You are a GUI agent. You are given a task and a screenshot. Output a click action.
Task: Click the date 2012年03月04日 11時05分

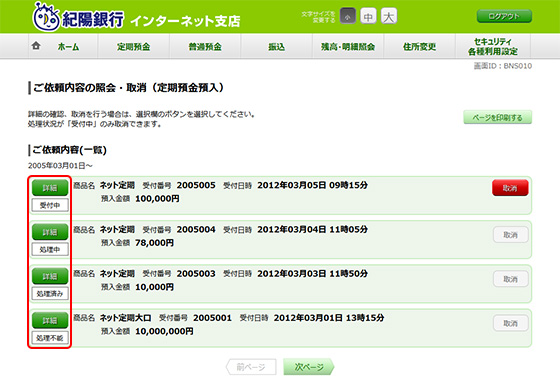click(312, 230)
